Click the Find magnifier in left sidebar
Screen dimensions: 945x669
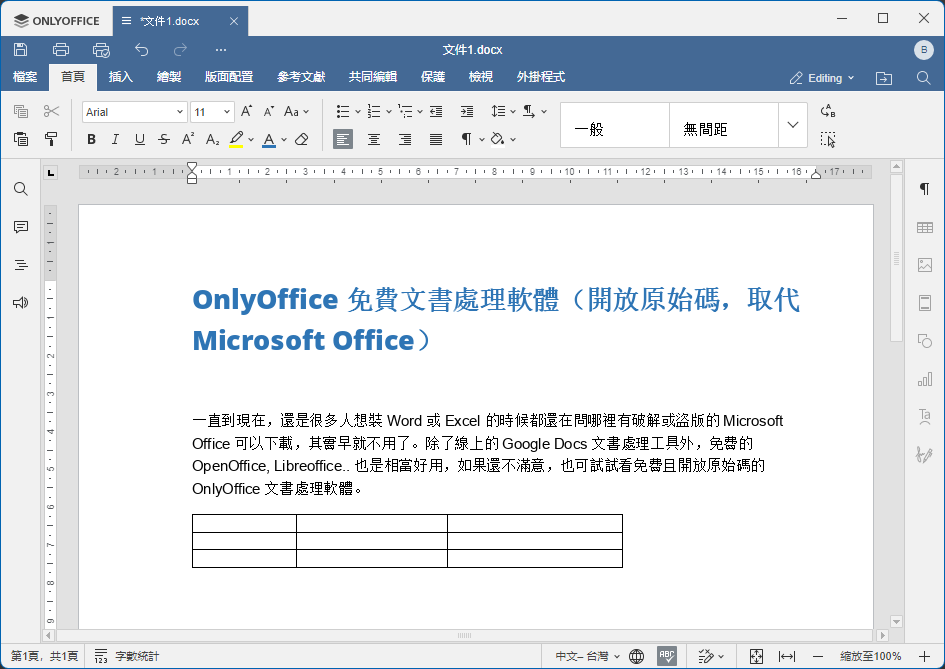[x=21, y=189]
